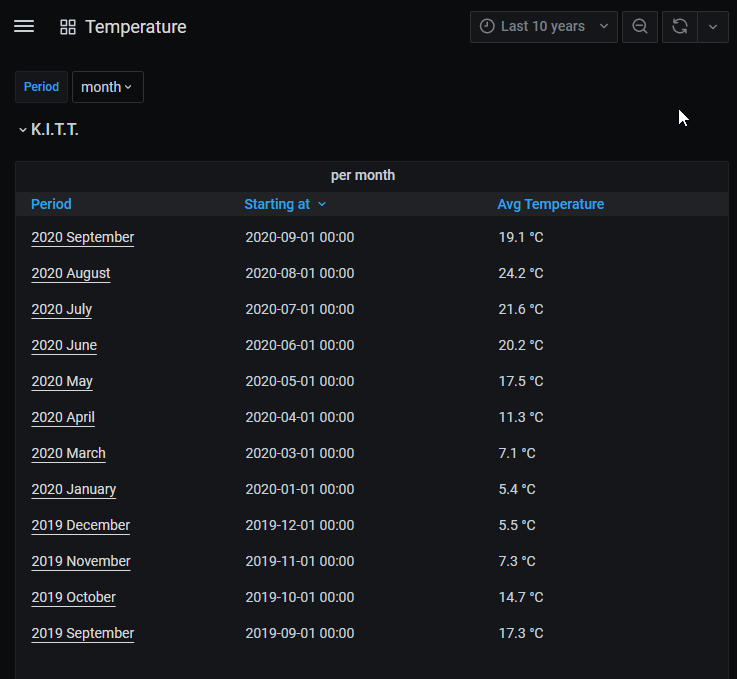Viewport: 737px width, 679px height.
Task: Open the 2020 April link
Action: pos(63,417)
